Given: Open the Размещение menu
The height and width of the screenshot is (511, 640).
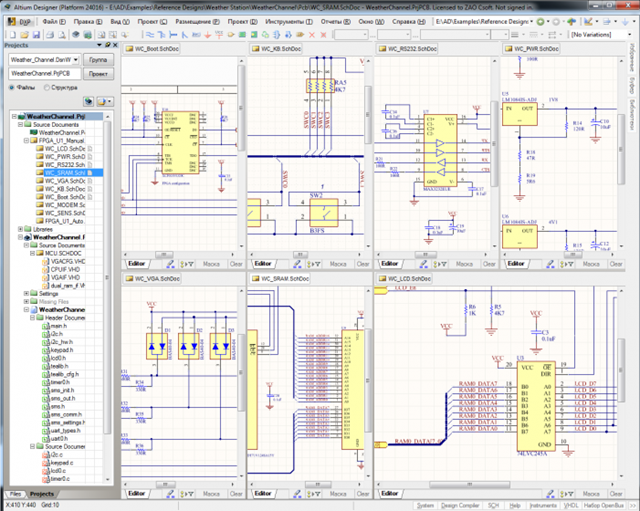Looking at the screenshot, I should click(x=197, y=22).
